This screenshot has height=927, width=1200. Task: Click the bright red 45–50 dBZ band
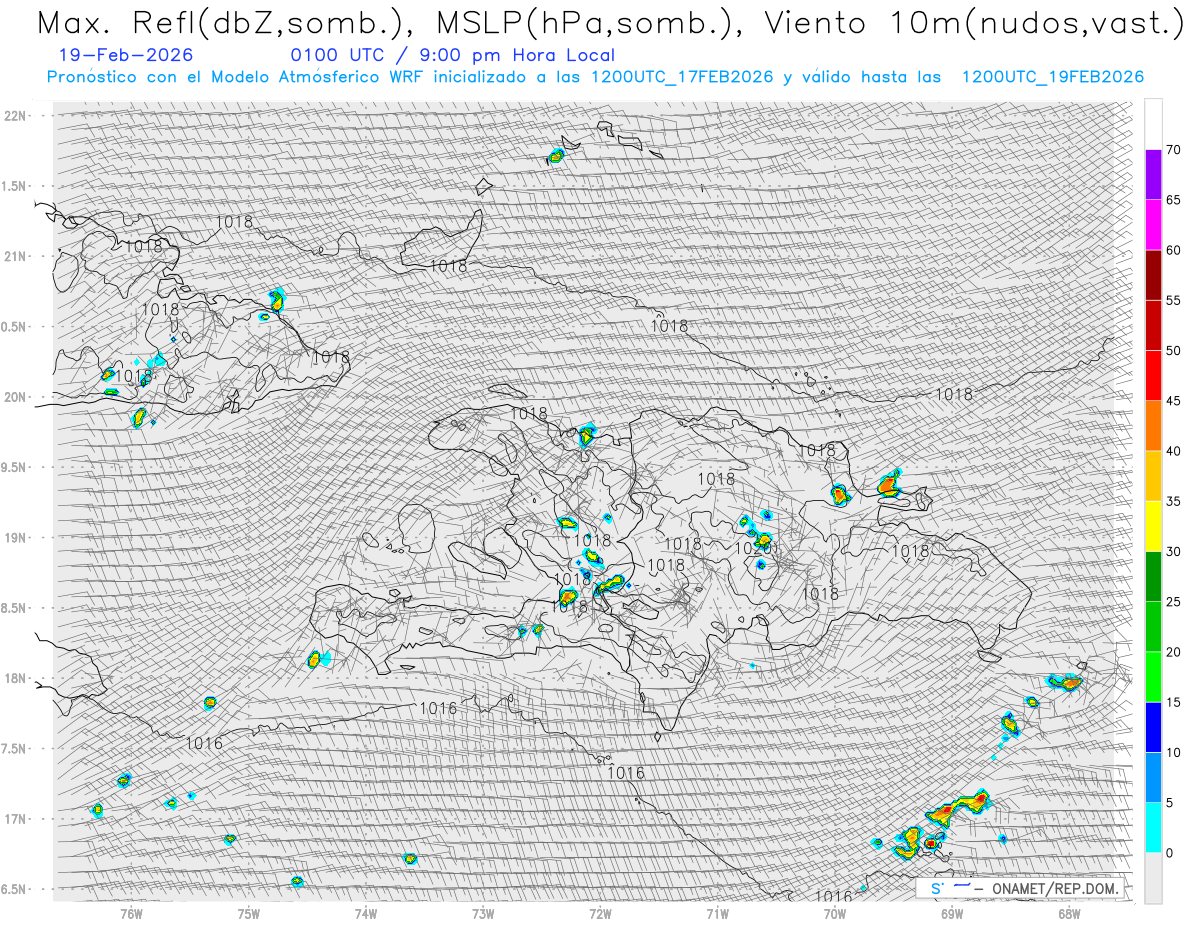click(x=1153, y=376)
